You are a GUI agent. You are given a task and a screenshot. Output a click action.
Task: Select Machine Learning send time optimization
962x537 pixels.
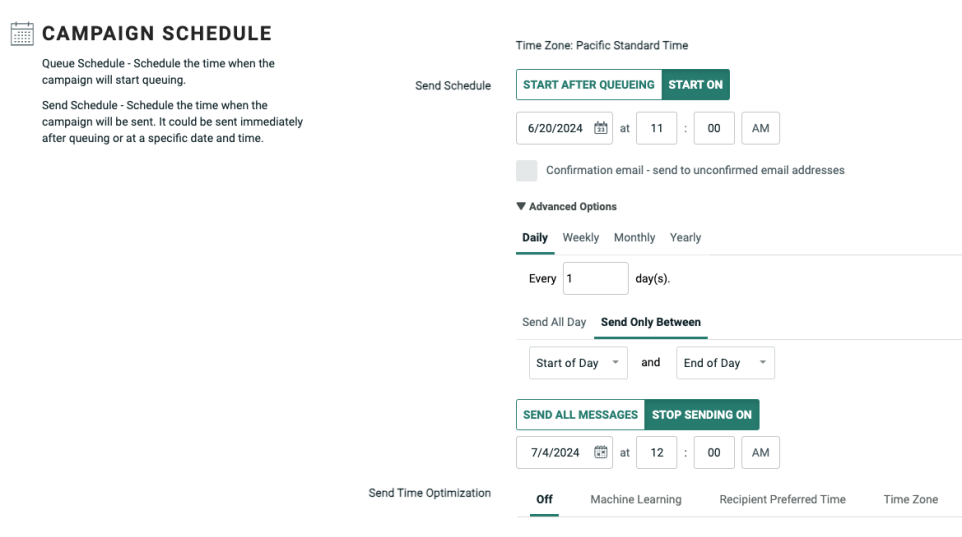[x=635, y=499]
